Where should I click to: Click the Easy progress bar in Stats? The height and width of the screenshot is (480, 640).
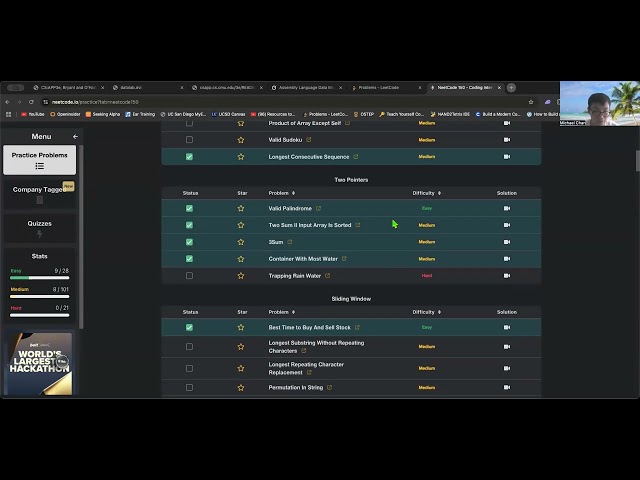point(40,278)
